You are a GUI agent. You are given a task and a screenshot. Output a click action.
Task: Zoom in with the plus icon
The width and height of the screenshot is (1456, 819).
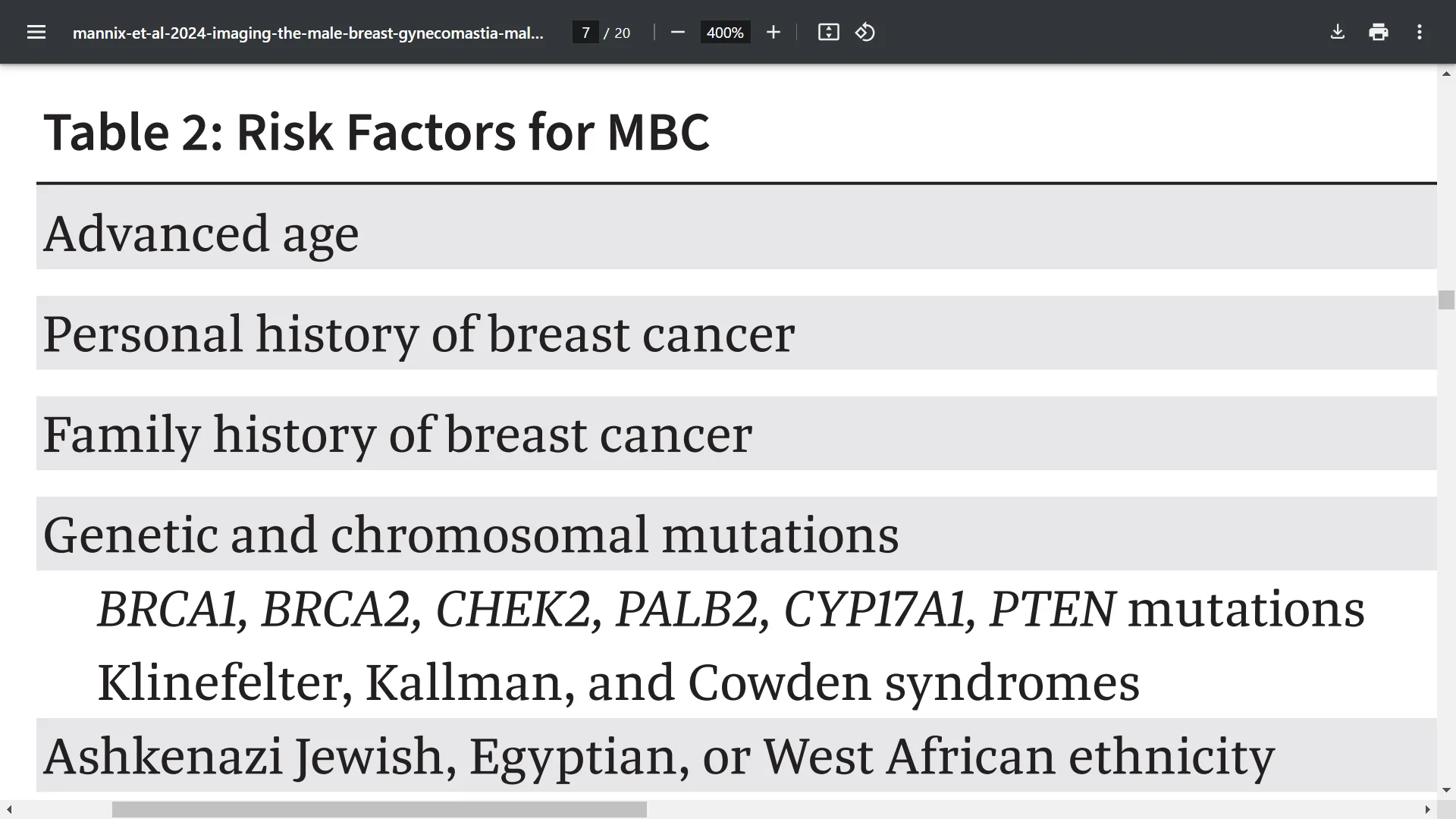click(x=773, y=33)
